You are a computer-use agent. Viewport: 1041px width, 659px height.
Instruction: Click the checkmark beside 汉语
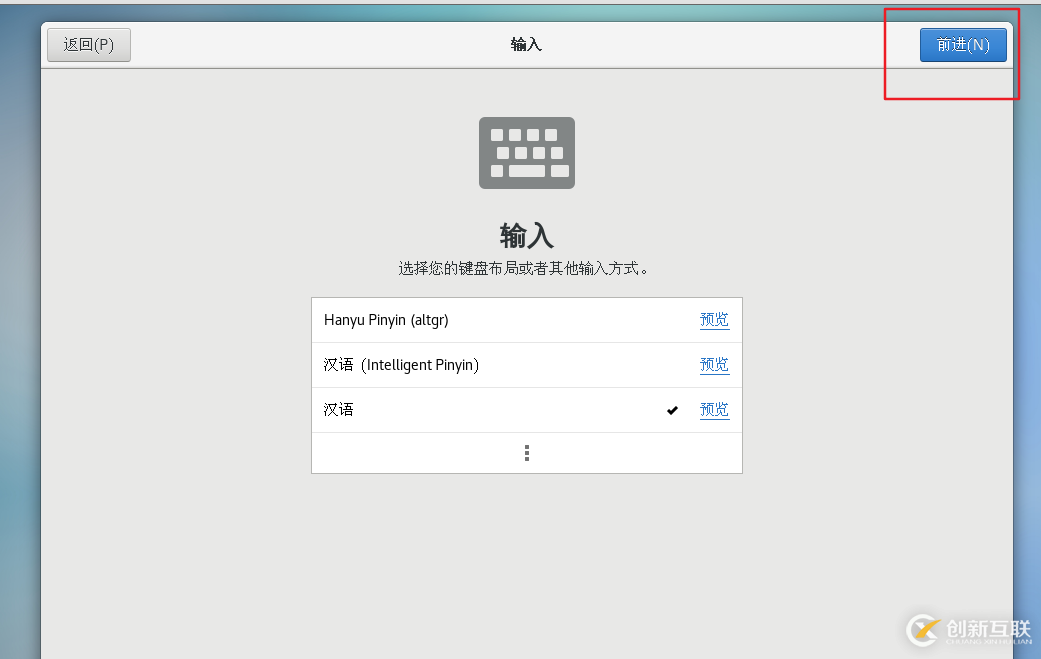[x=672, y=409]
